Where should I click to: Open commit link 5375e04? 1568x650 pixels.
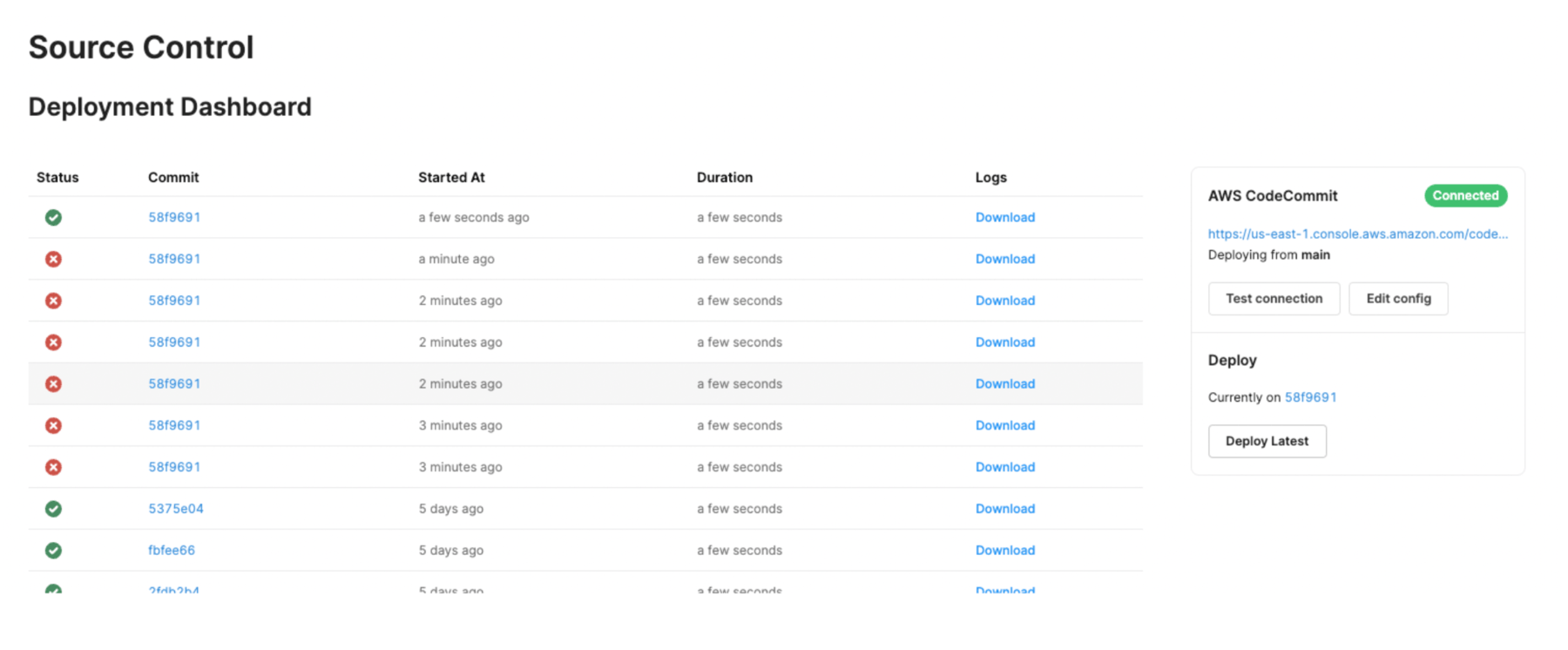coord(176,509)
